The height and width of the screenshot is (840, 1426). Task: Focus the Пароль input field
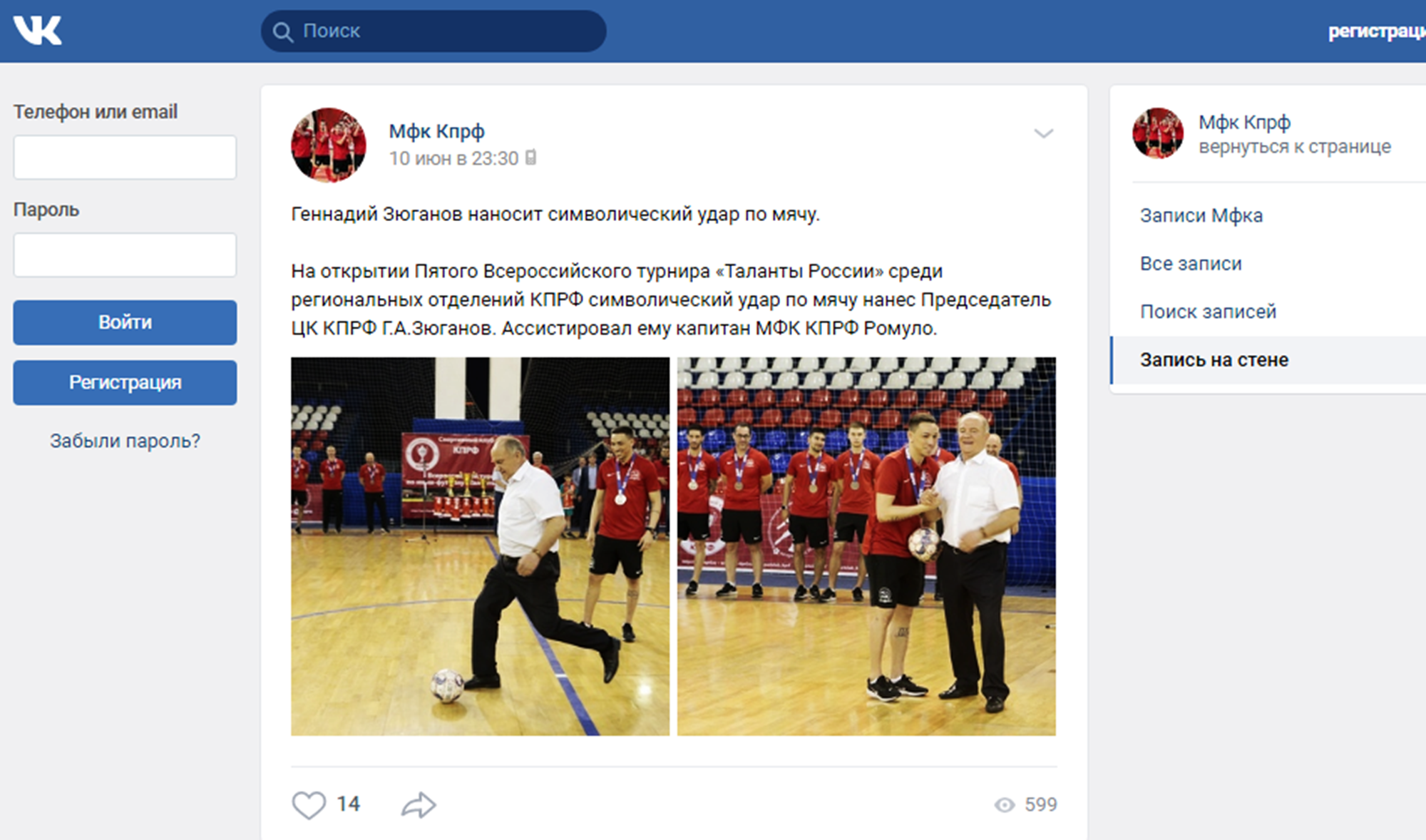125,255
